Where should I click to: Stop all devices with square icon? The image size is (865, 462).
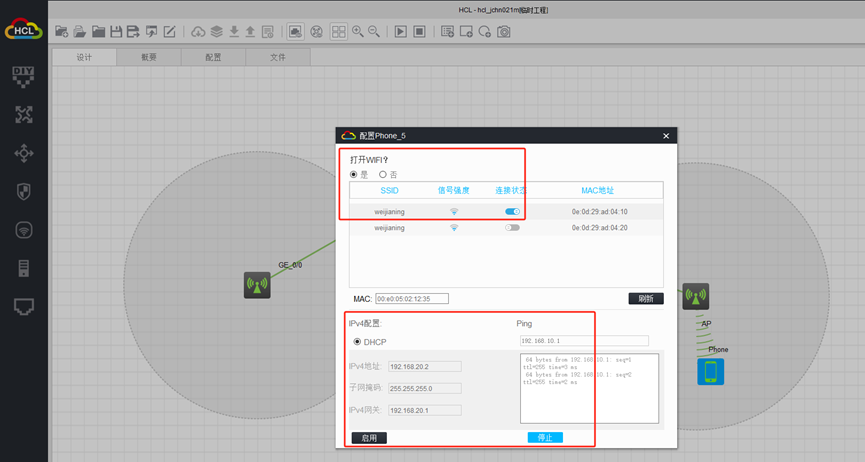pos(420,32)
